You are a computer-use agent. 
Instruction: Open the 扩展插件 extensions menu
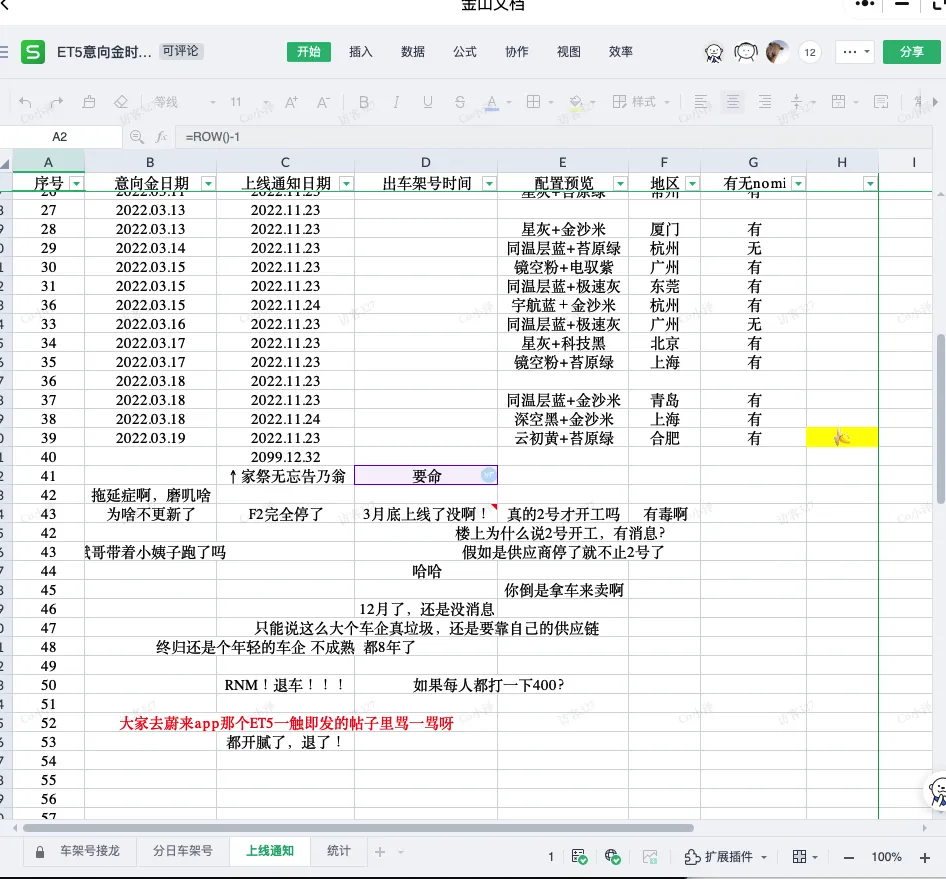pos(725,857)
